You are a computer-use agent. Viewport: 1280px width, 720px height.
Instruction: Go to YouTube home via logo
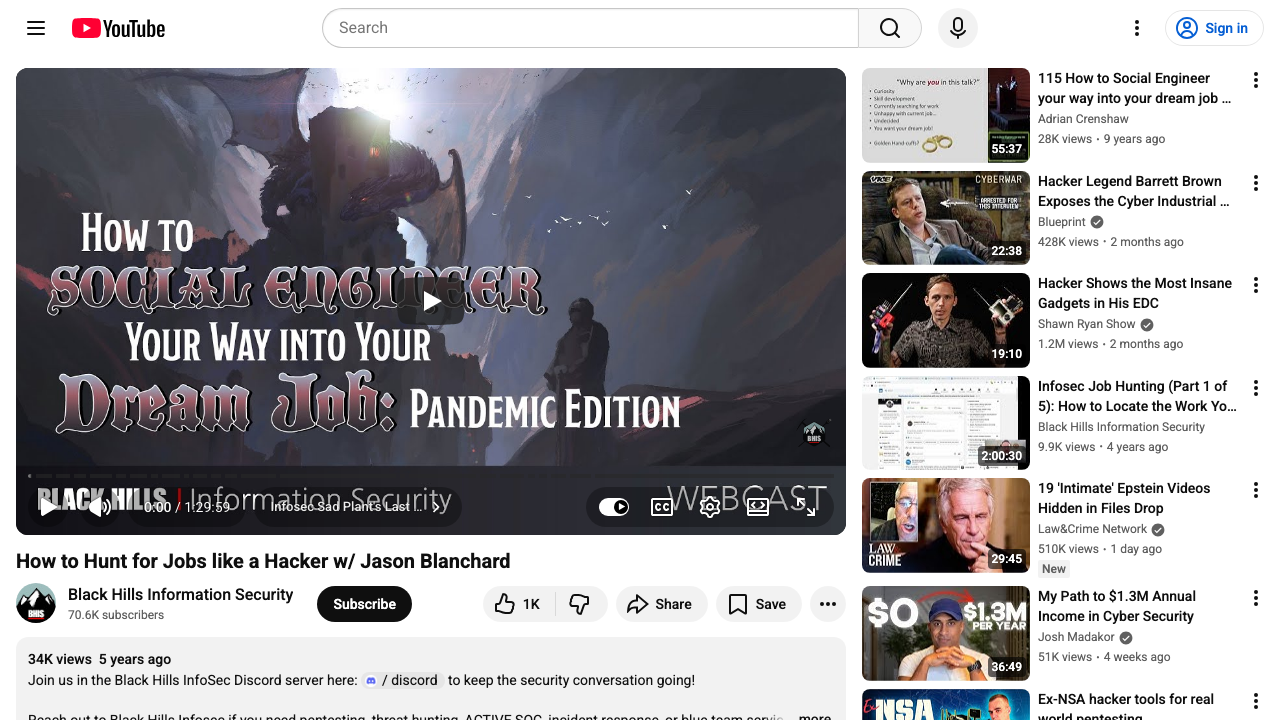pos(118,28)
